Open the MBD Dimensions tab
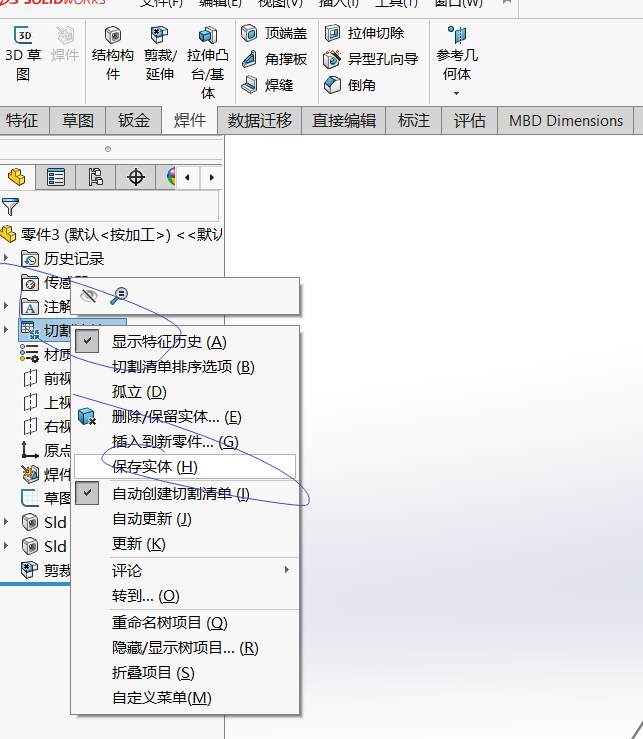The width and height of the screenshot is (643, 739). click(x=566, y=121)
